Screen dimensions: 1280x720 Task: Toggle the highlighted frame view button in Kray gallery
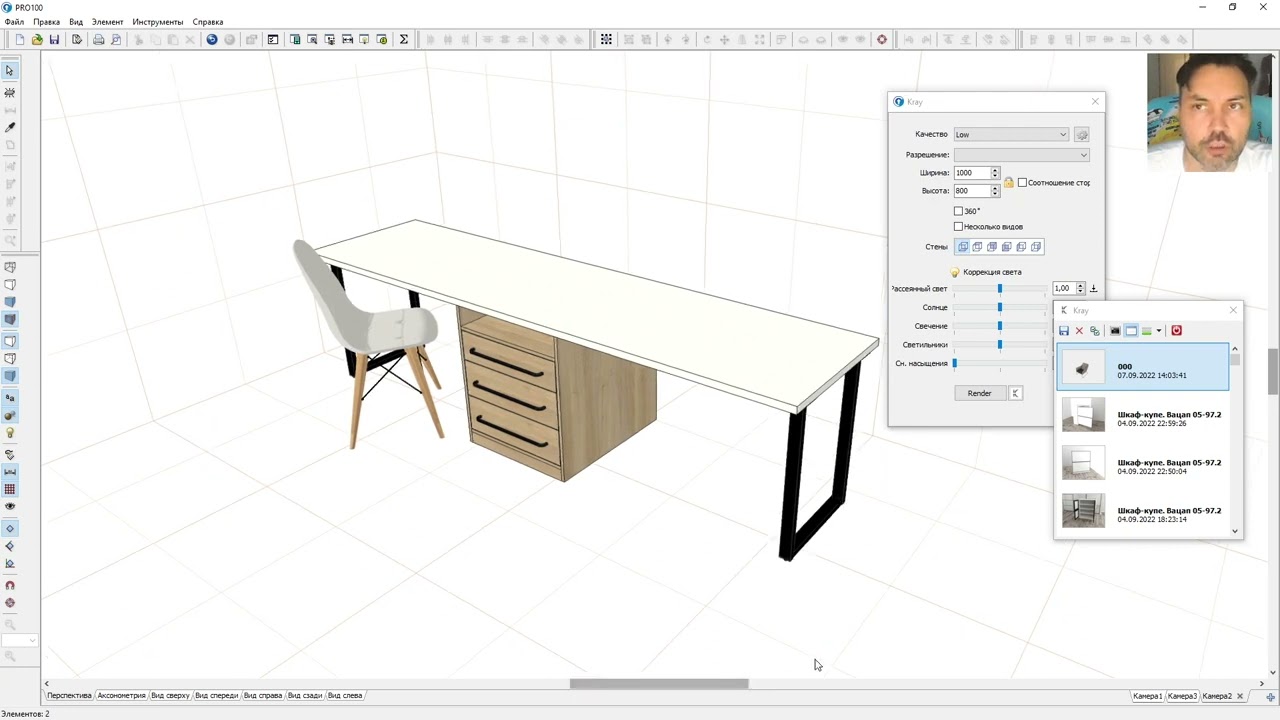(x=1131, y=331)
